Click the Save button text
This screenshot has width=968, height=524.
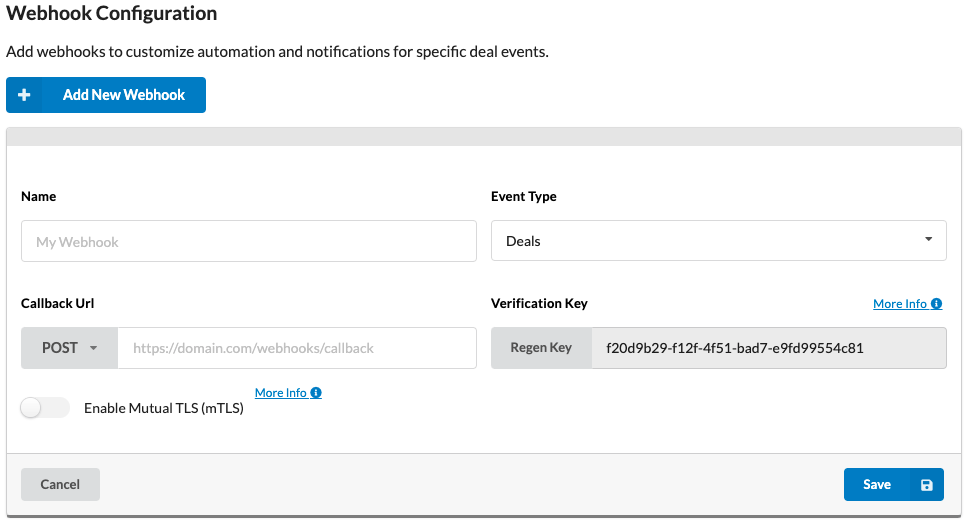click(x=877, y=484)
